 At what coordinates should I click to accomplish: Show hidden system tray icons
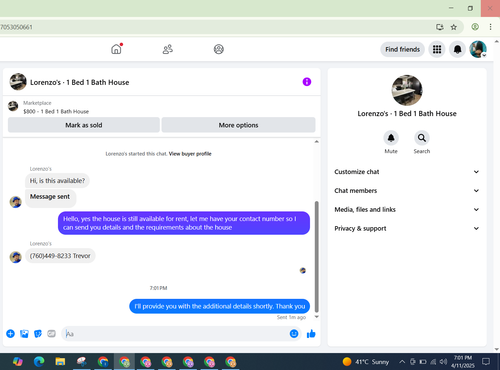tap(402, 362)
